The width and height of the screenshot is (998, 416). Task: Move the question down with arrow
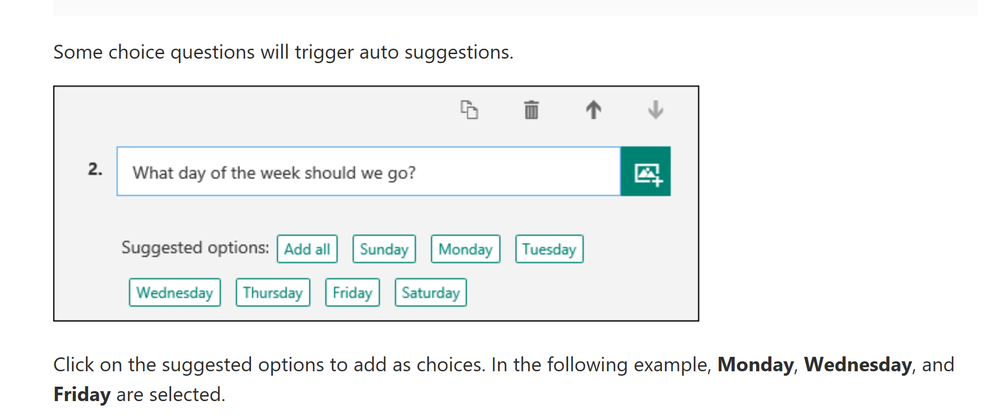pyautogui.click(x=655, y=110)
